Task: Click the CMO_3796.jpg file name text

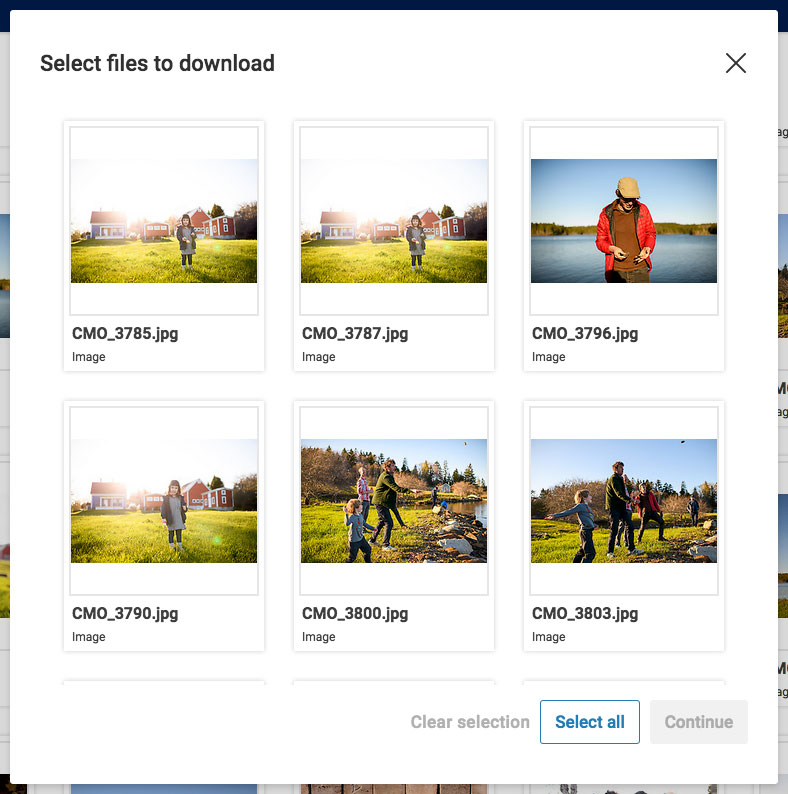Action: point(585,333)
